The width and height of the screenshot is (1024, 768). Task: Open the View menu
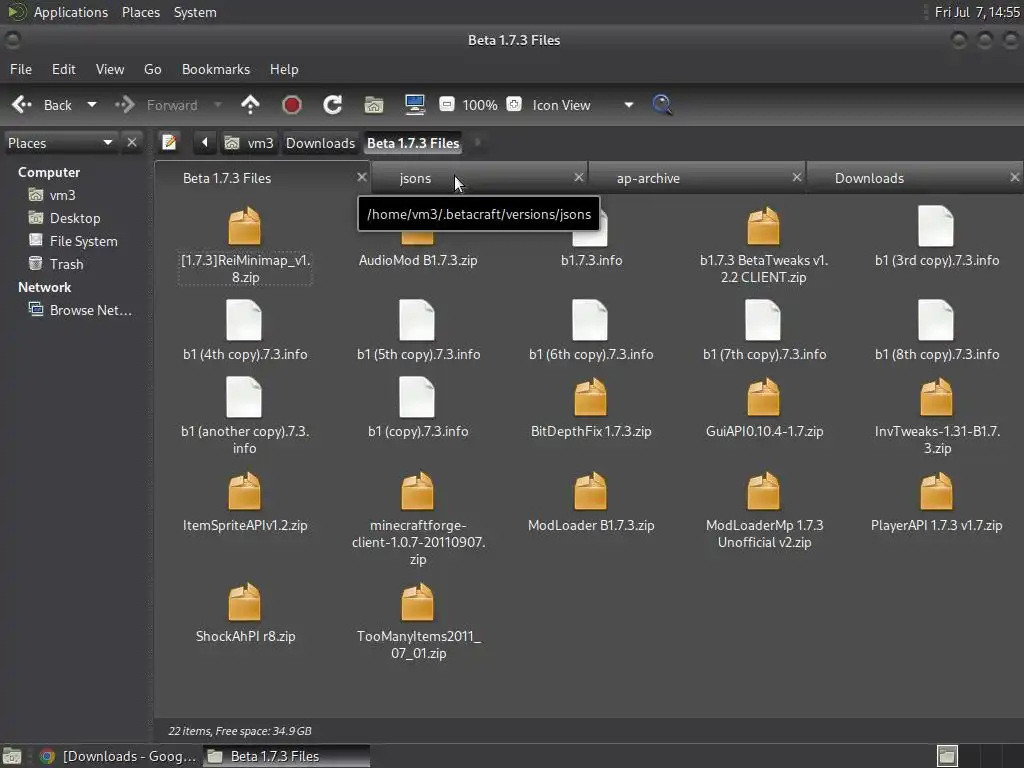110,69
